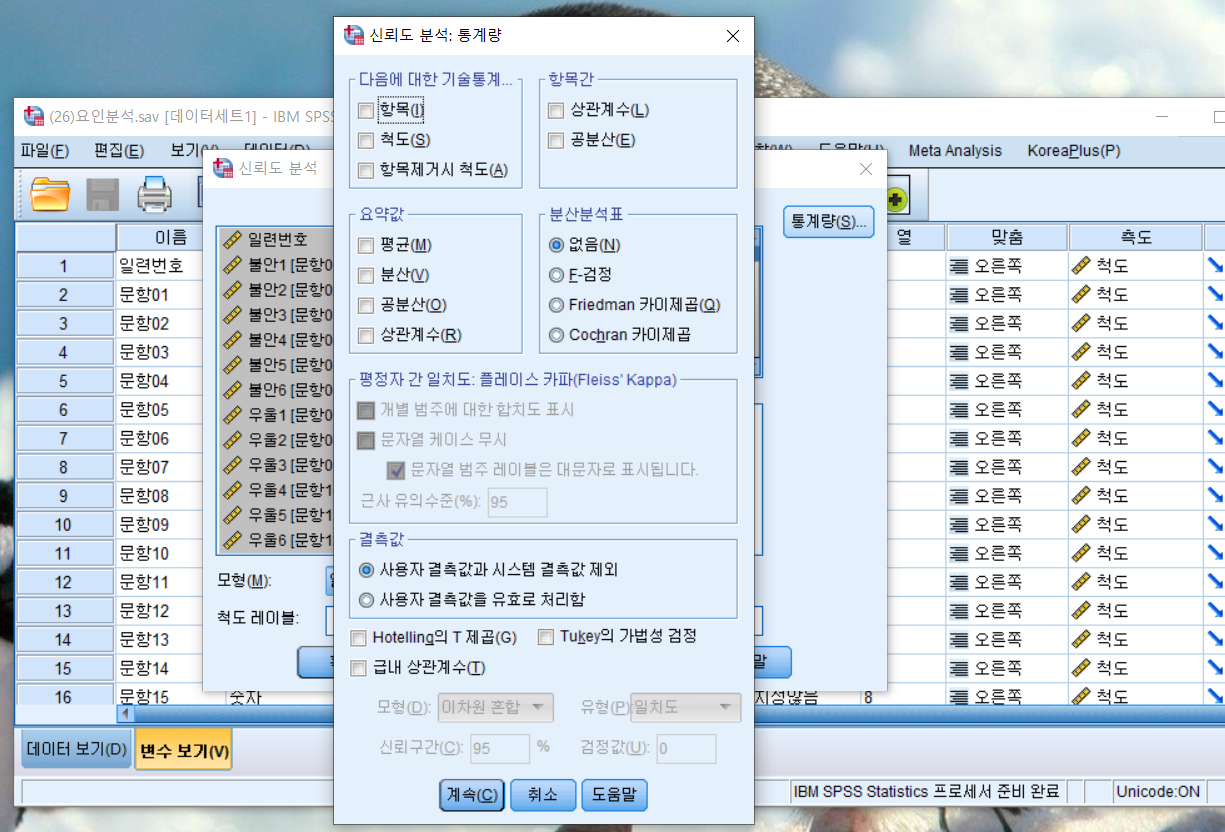The image size is (1225, 832).
Task: Click 도움말 button in statistics dialog
Action: pyautogui.click(x=614, y=795)
